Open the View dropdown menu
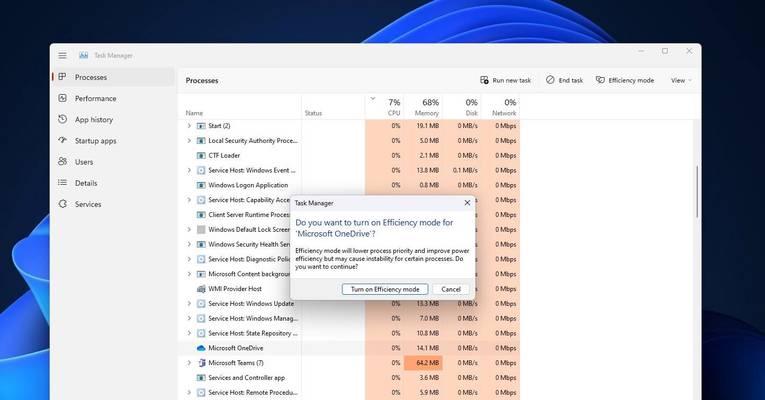This screenshot has height=400, width=765. point(681,80)
